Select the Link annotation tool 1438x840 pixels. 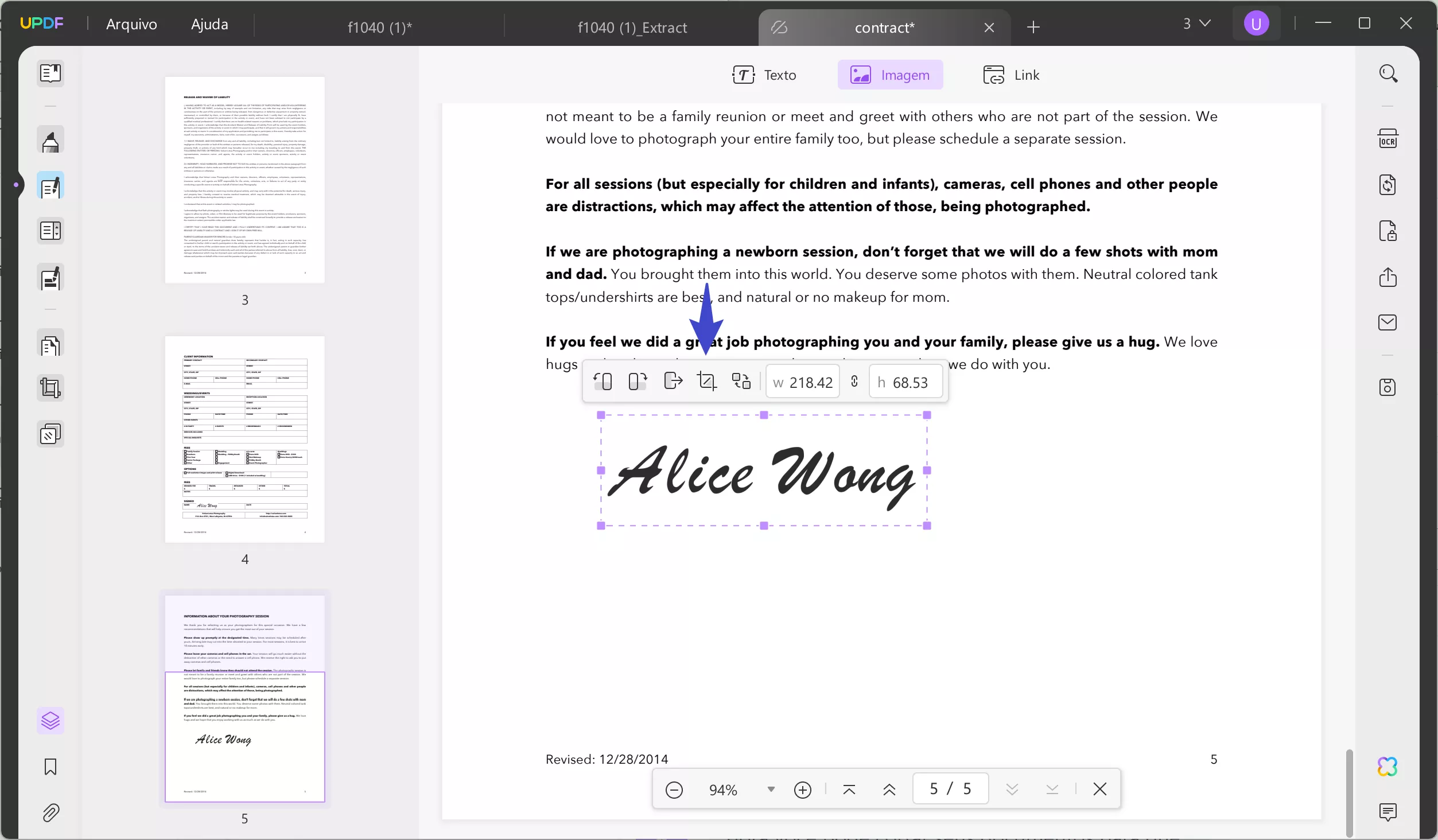1012,74
